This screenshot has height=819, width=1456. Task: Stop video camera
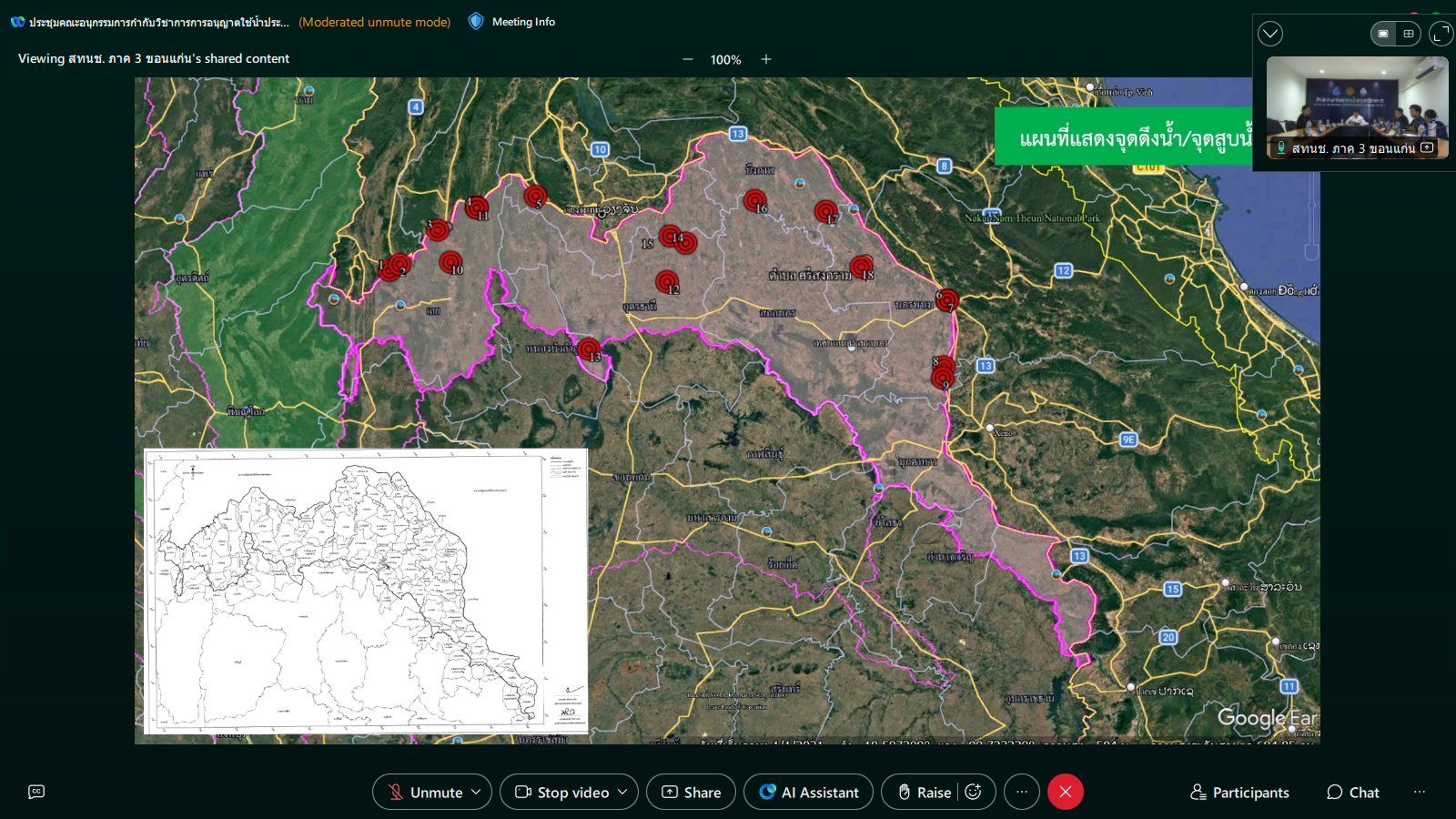click(x=561, y=792)
